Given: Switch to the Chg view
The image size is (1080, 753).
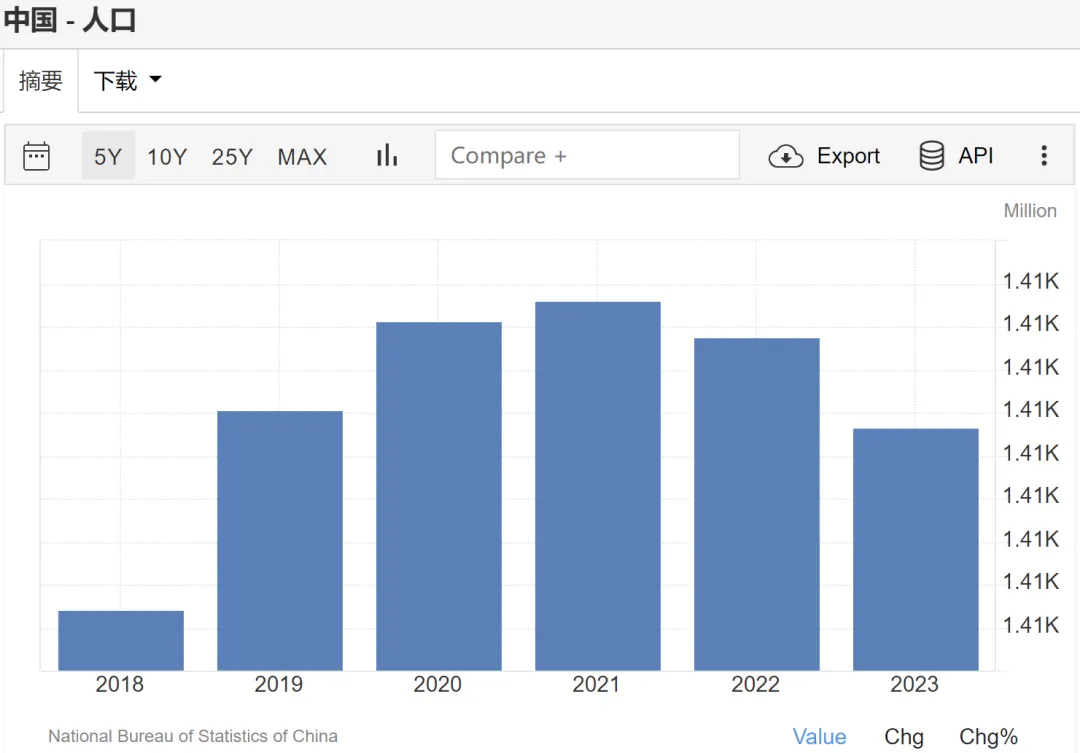Looking at the screenshot, I should pyautogui.click(x=904, y=737).
